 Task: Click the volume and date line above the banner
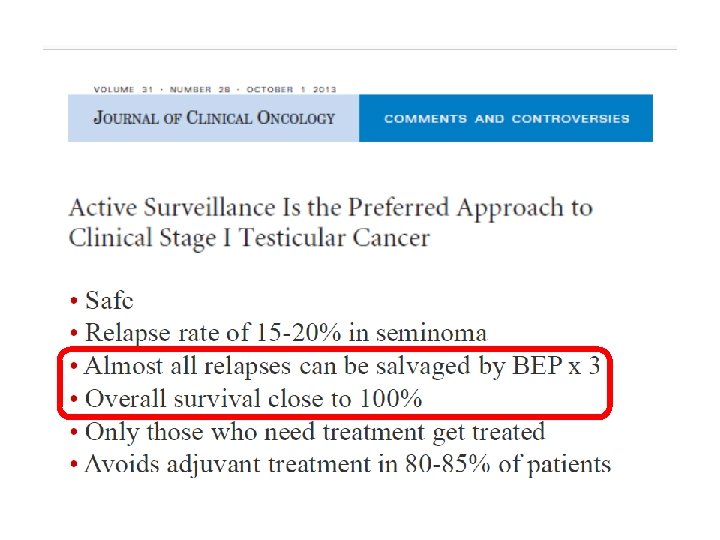tap(215, 89)
